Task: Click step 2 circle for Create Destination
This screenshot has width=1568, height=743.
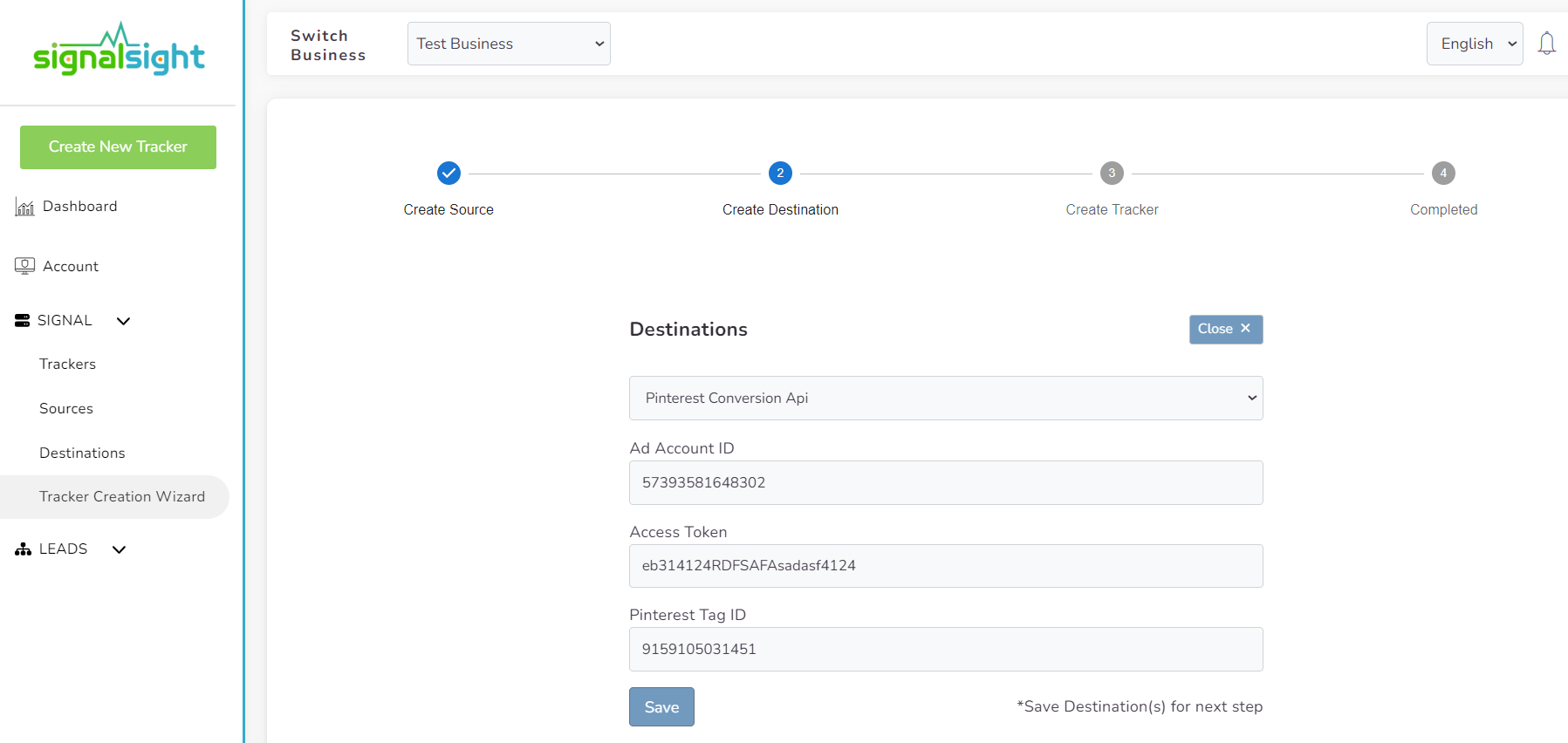Action: click(x=780, y=173)
